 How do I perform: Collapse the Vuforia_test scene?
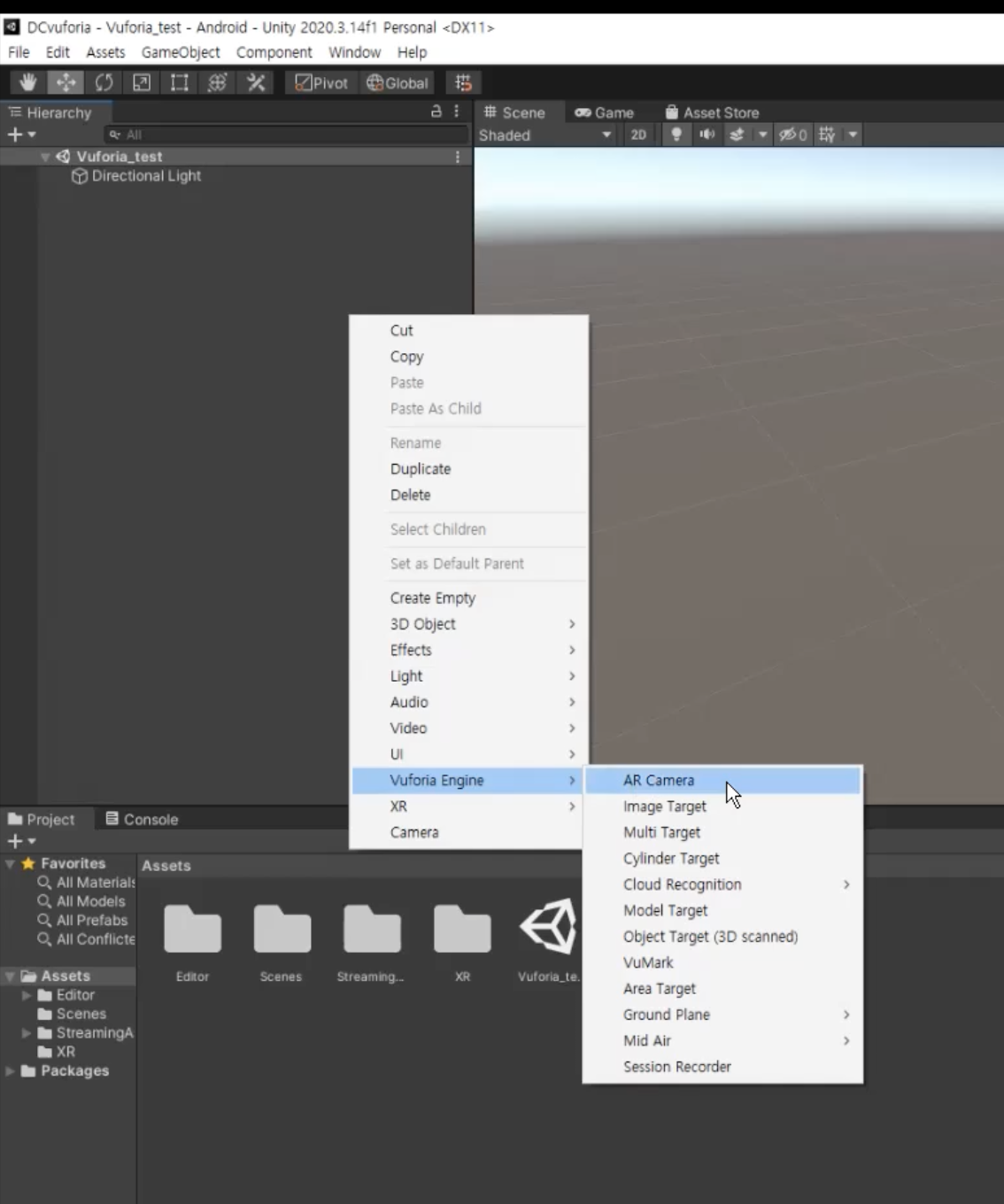(x=45, y=157)
